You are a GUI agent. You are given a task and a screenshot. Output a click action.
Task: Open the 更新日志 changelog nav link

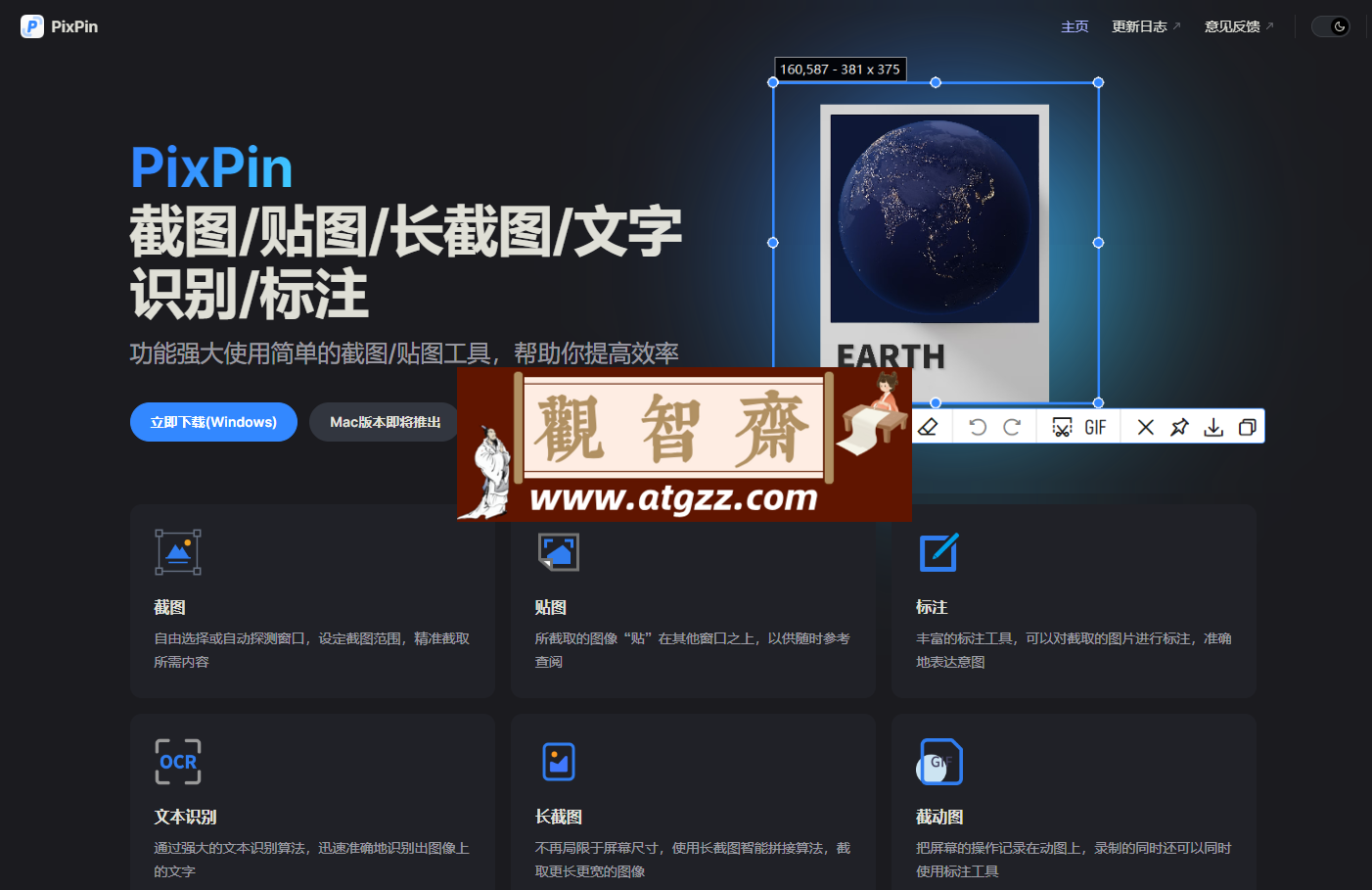click(1146, 26)
